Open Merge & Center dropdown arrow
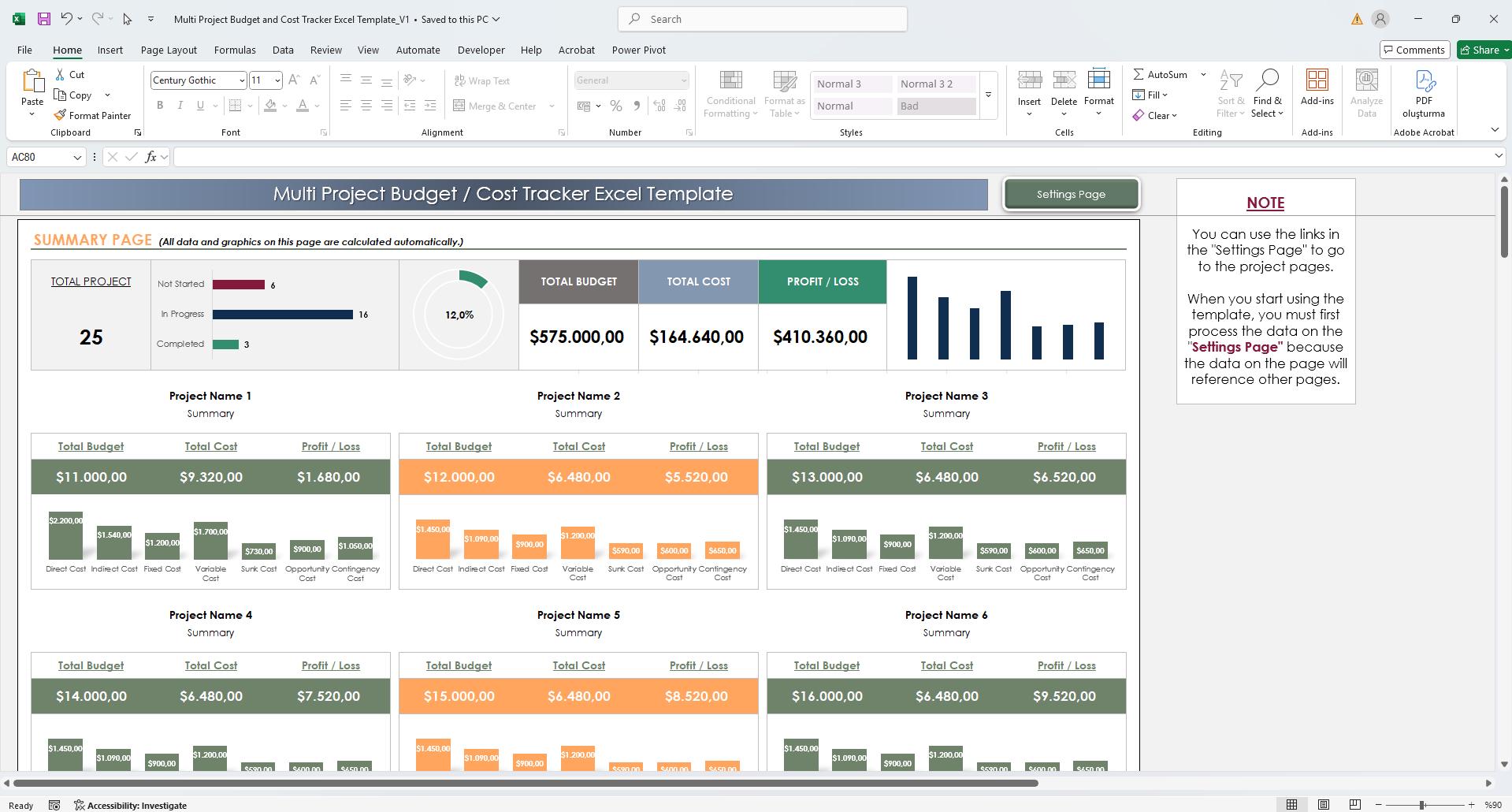The height and width of the screenshot is (812, 1512). 552,106
